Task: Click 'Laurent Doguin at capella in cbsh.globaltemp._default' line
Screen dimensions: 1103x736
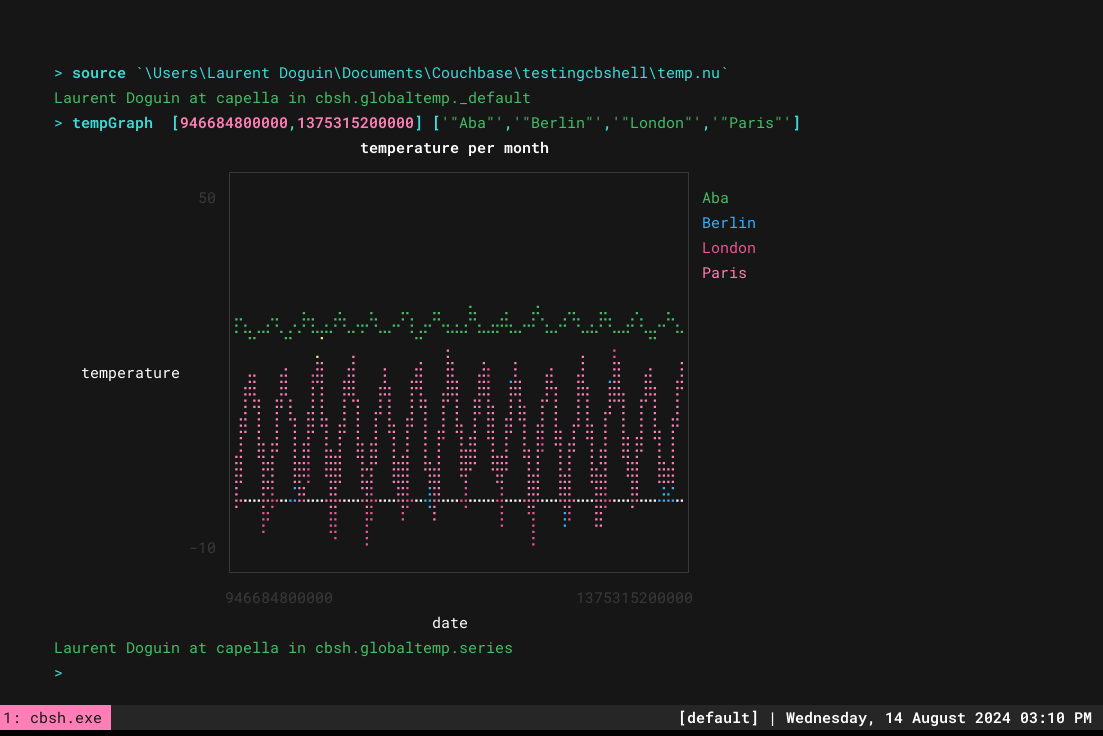Action: (x=292, y=98)
